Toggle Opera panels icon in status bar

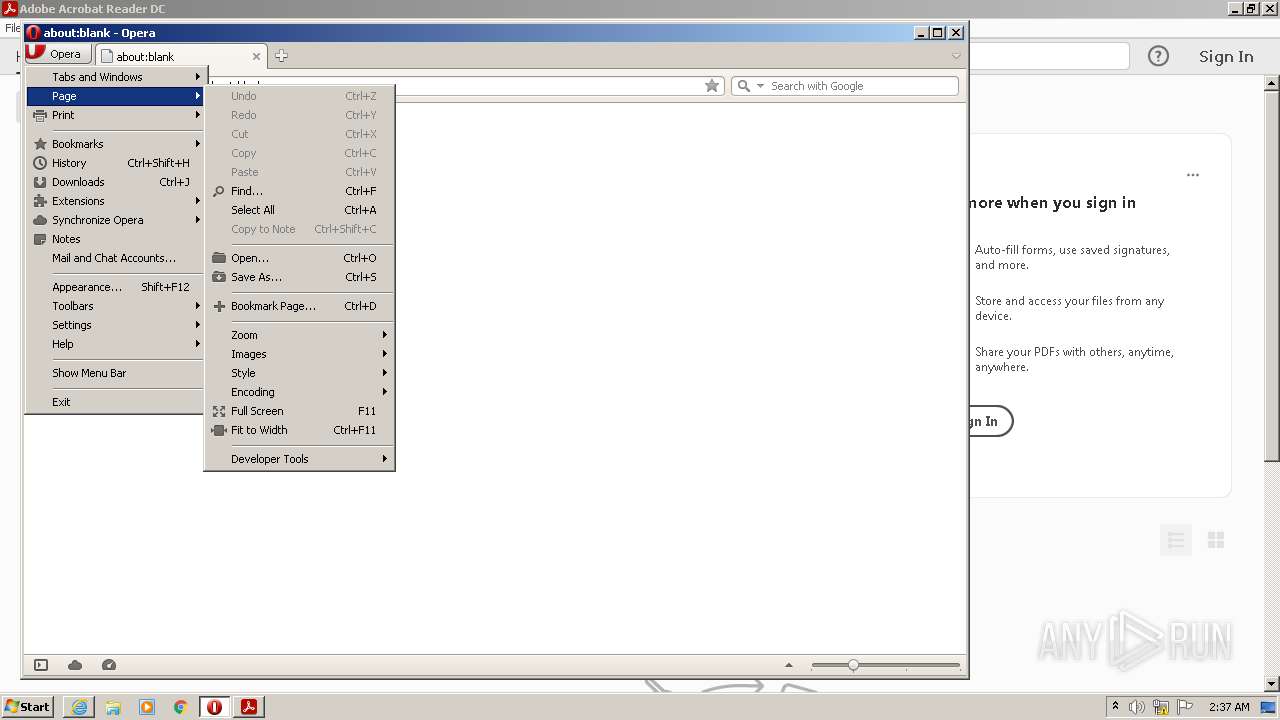coord(41,665)
